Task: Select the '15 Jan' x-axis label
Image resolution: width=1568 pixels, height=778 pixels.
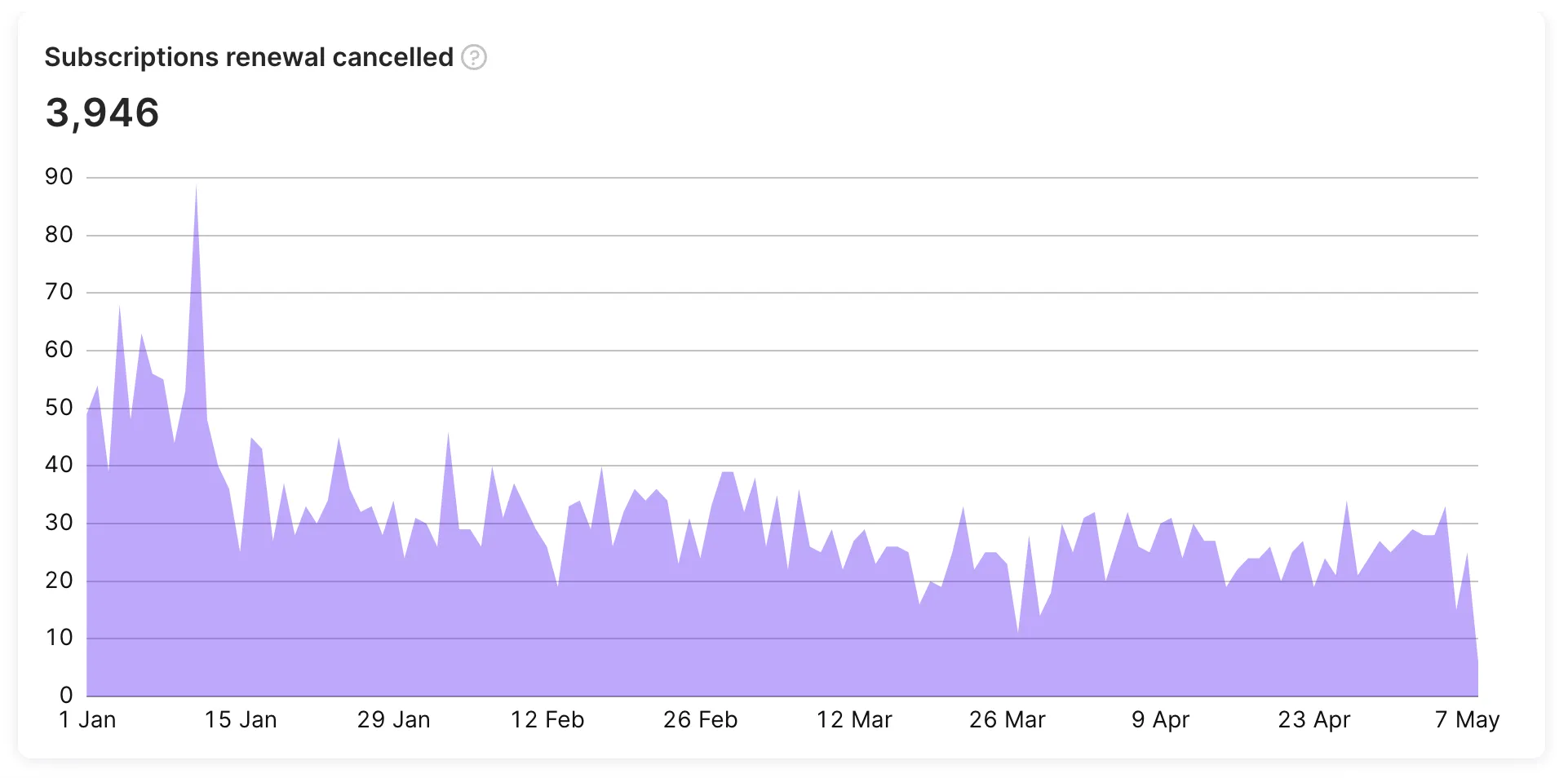Action: 241,720
